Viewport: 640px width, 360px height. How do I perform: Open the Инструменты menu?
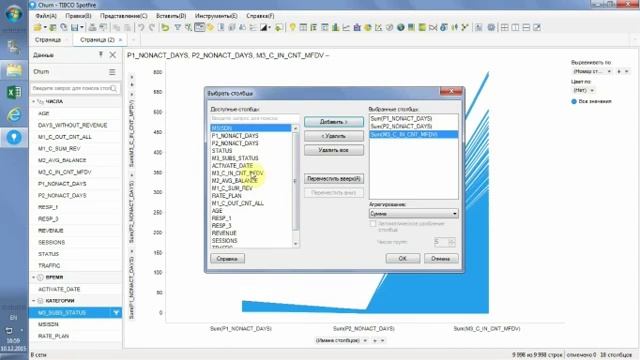(216, 16)
